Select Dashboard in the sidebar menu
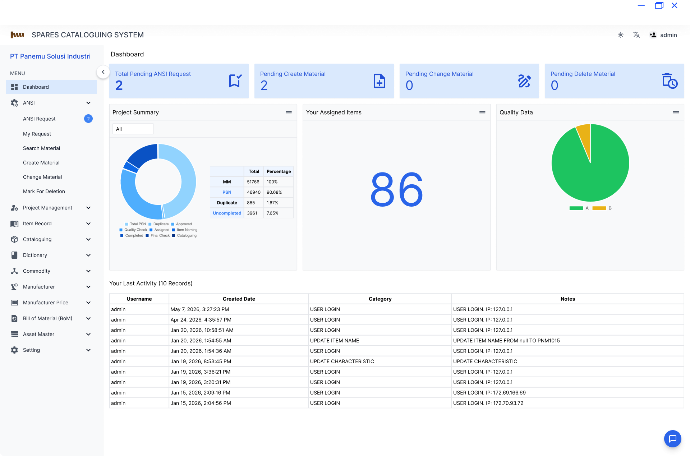 pos(51,87)
